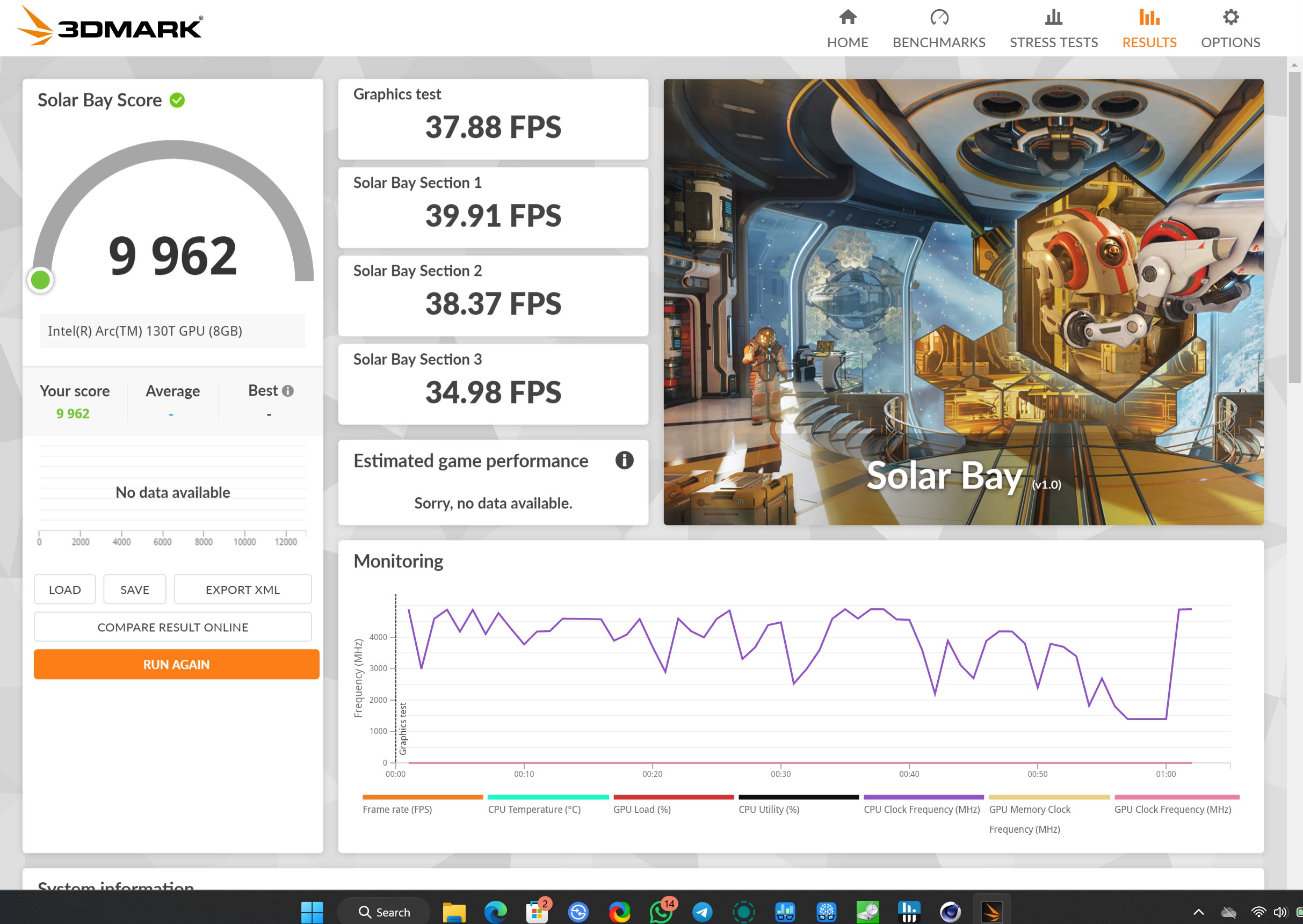The width and height of the screenshot is (1303, 924).
Task: Open Microsoft Store from taskbar
Action: pyautogui.click(x=536, y=912)
